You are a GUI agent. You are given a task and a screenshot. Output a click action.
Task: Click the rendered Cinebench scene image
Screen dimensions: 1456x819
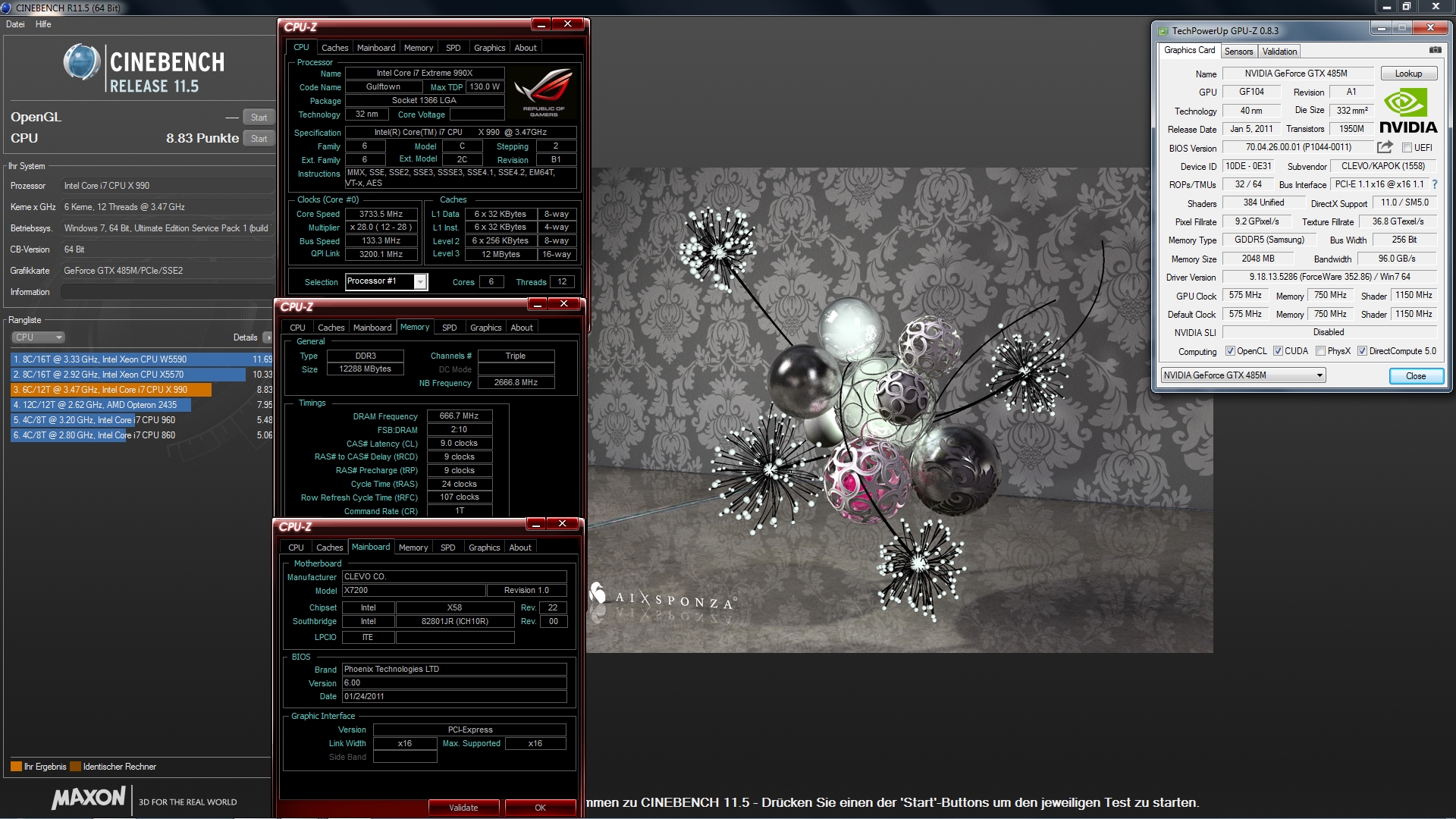click(x=899, y=409)
